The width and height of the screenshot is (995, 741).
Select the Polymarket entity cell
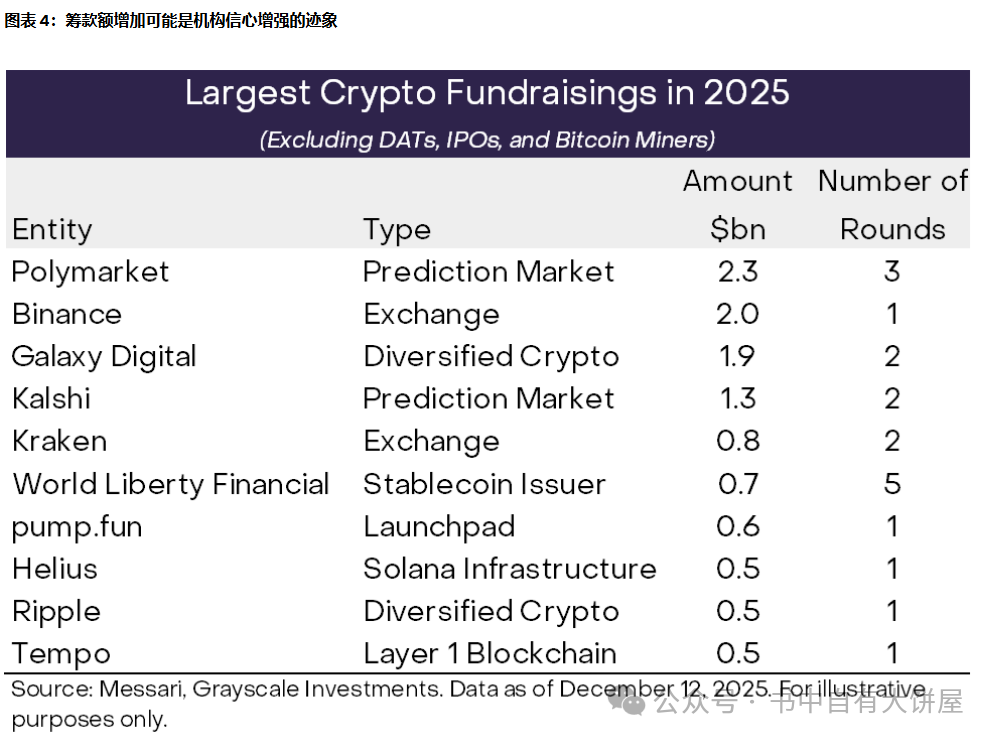(x=91, y=272)
